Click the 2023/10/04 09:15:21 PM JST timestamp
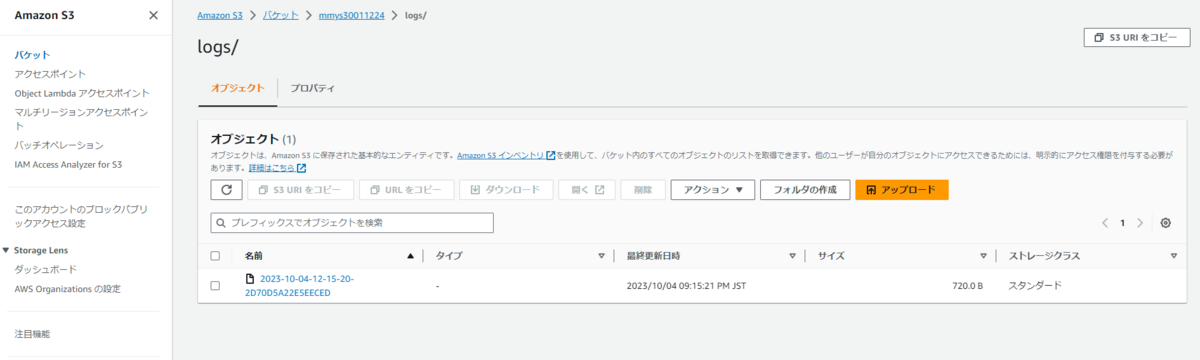 (686, 285)
